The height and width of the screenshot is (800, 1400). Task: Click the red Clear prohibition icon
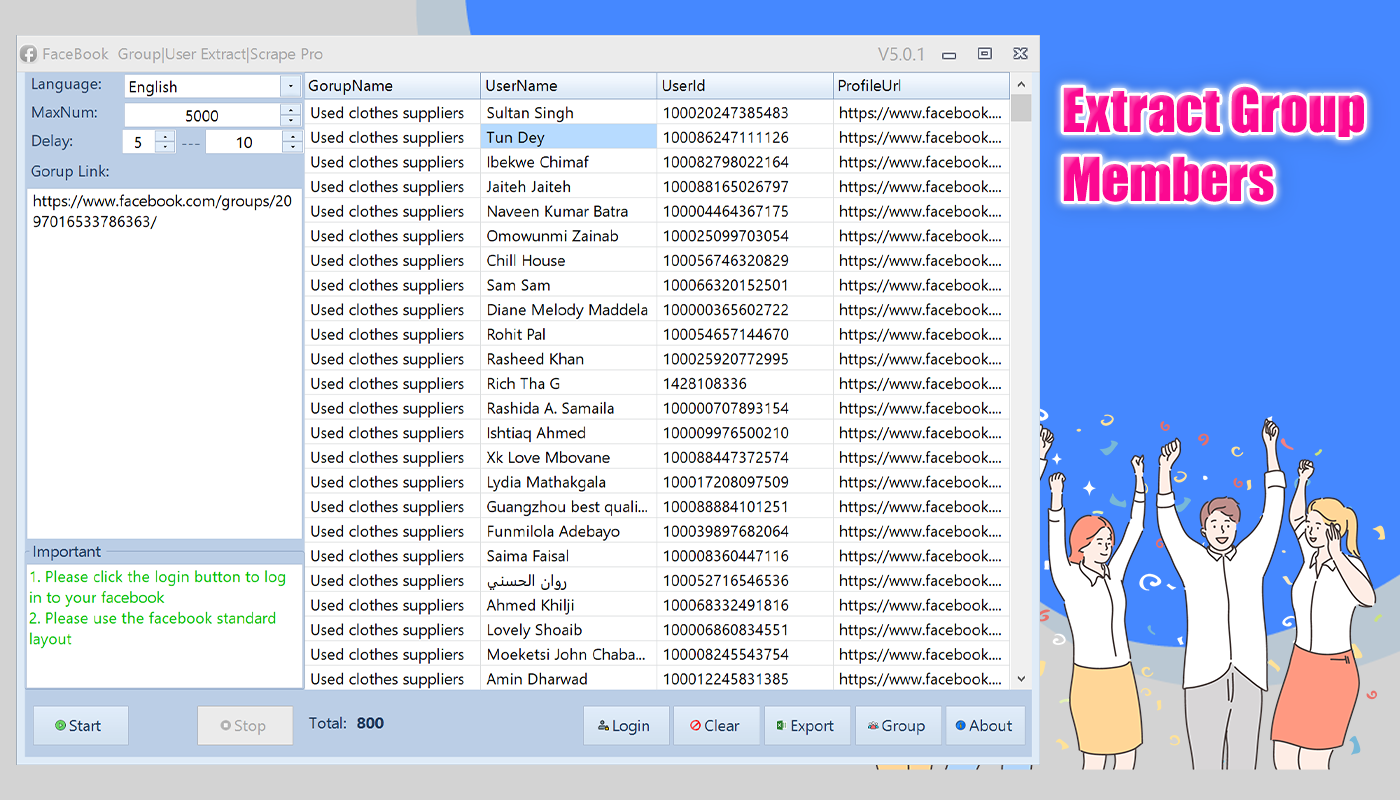coord(695,725)
